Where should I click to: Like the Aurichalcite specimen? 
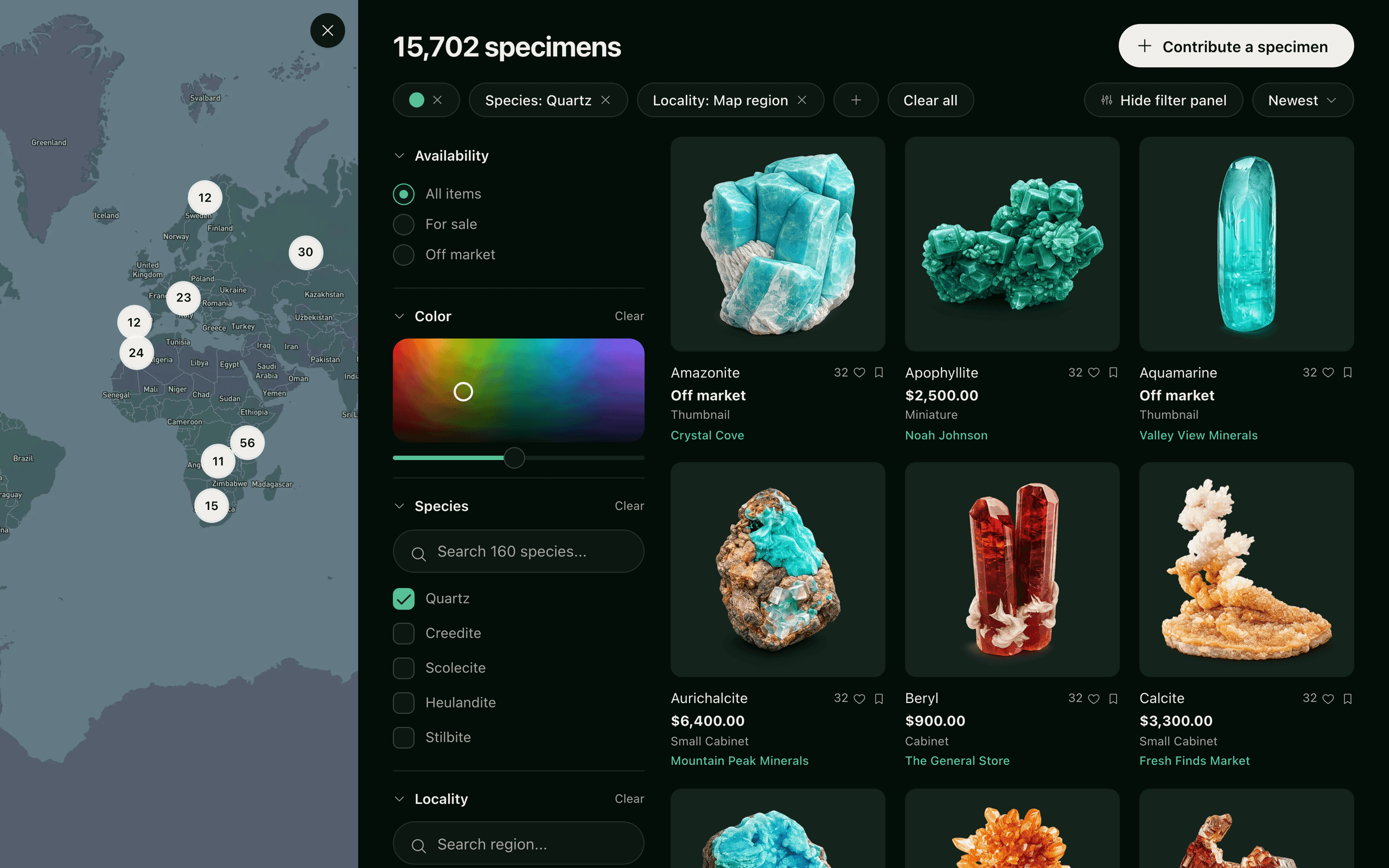point(859,699)
